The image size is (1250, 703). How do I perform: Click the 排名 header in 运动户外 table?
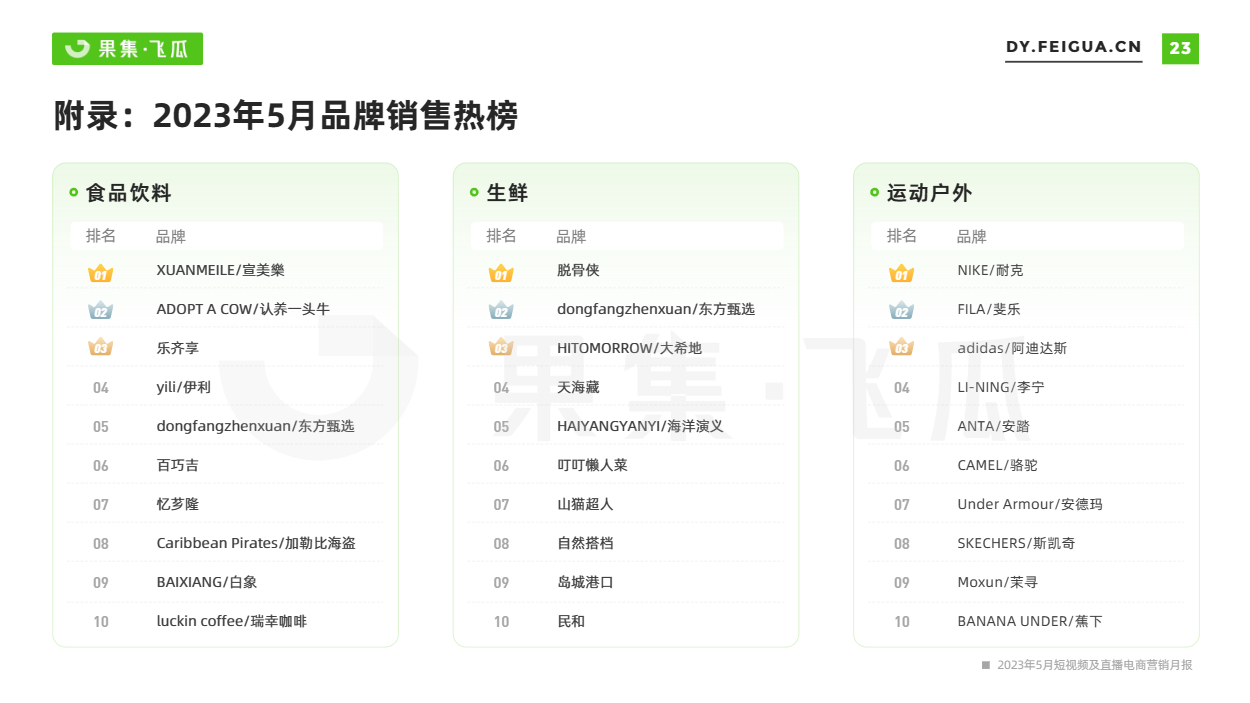(902, 236)
